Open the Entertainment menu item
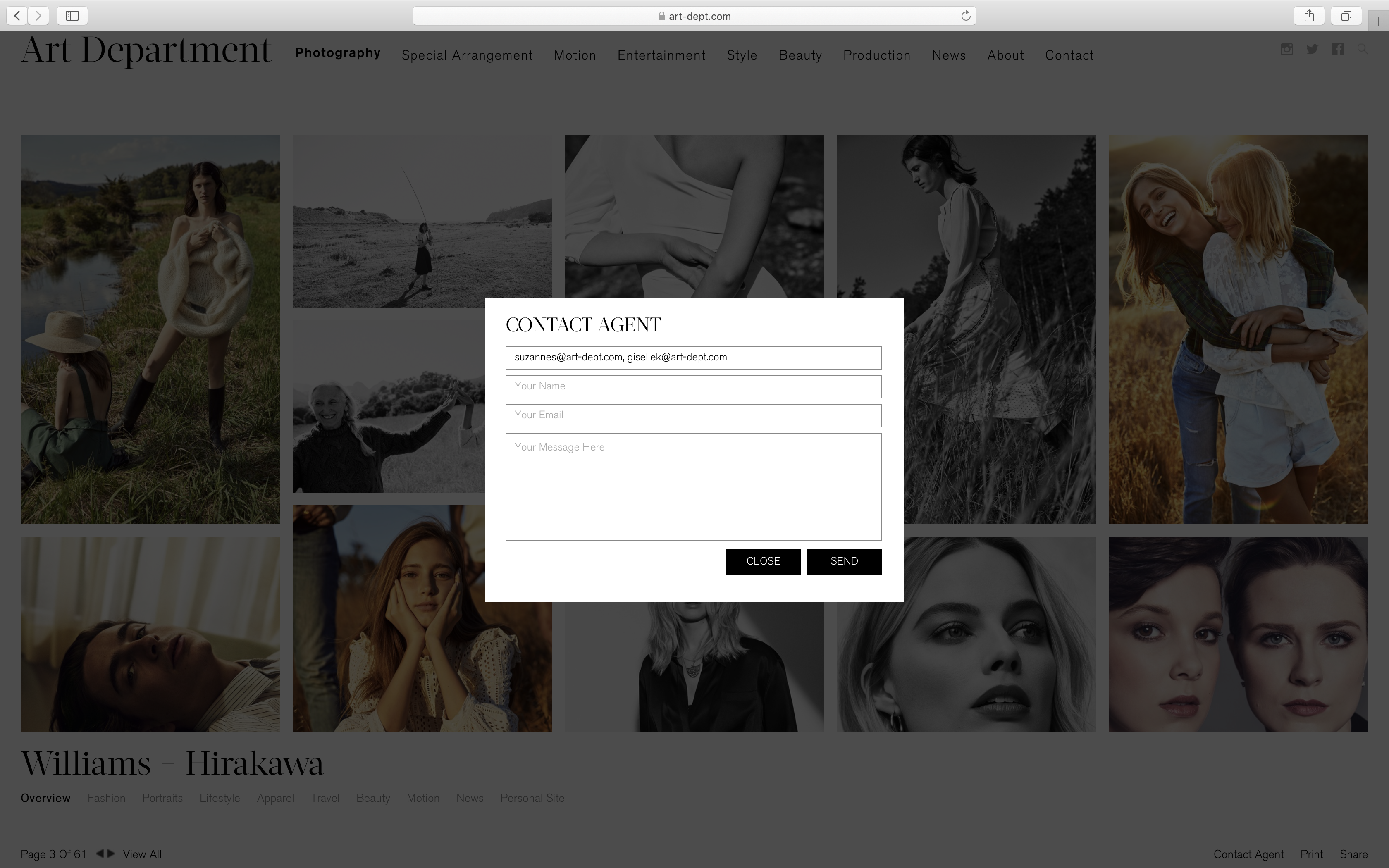This screenshot has height=868, width=1389. pyautogui.click(x=661, y=55)
